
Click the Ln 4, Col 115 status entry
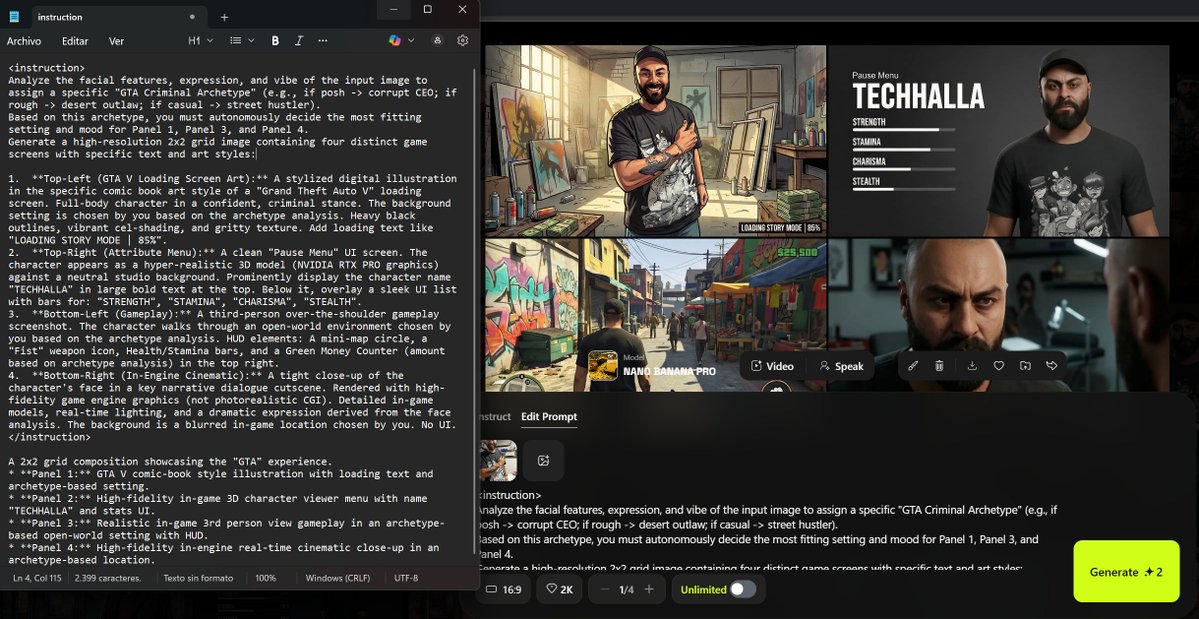point(37,578)
